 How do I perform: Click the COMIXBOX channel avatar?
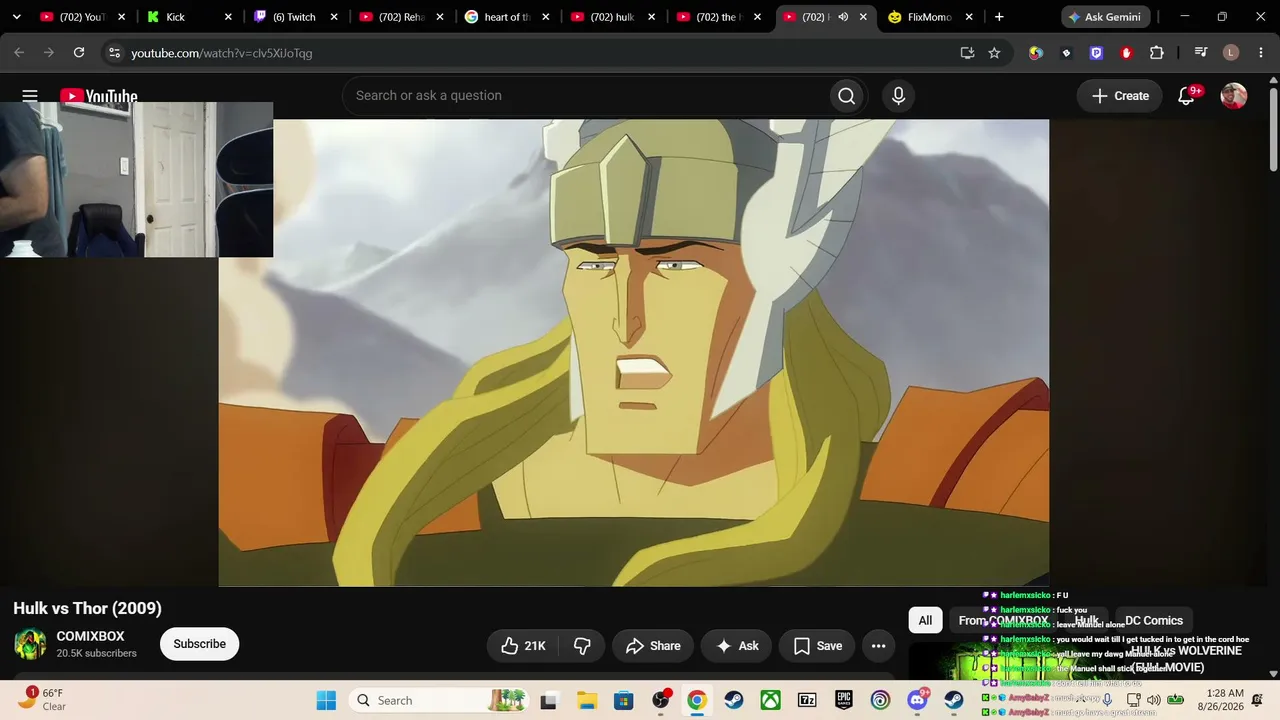click(30, 644)
